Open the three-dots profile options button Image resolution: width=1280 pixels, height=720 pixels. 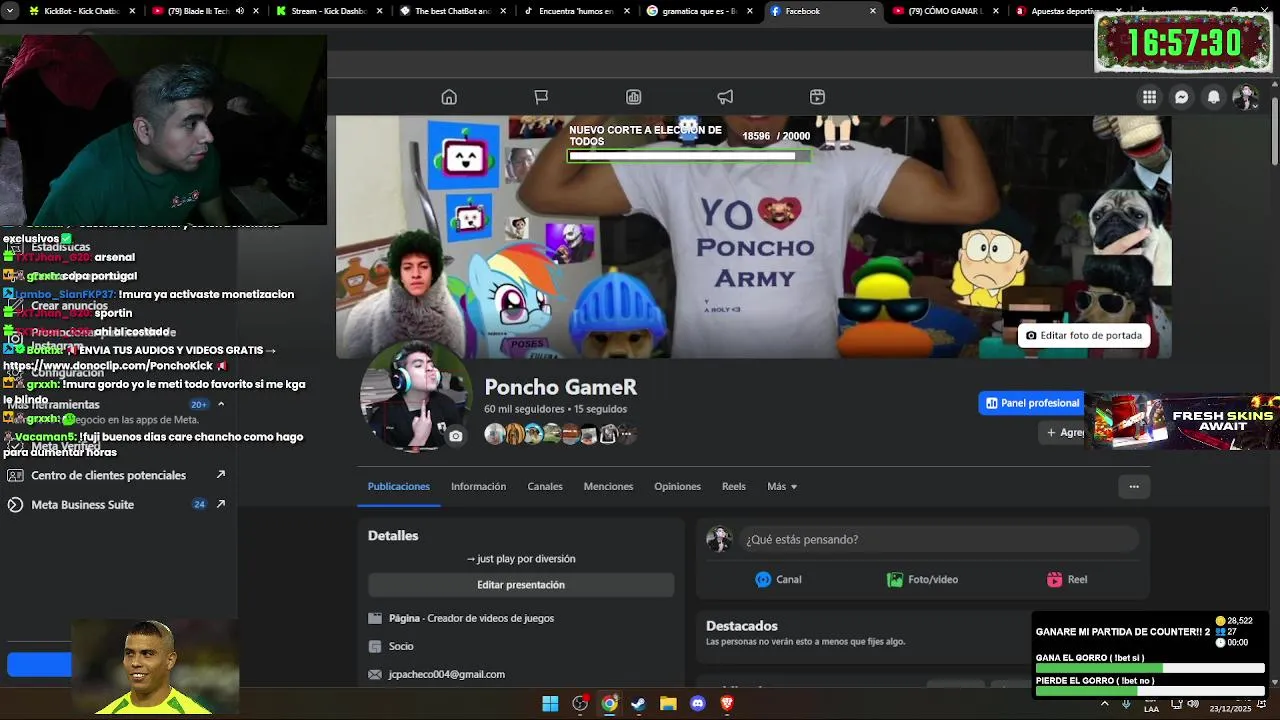[x=1134, y=486]
